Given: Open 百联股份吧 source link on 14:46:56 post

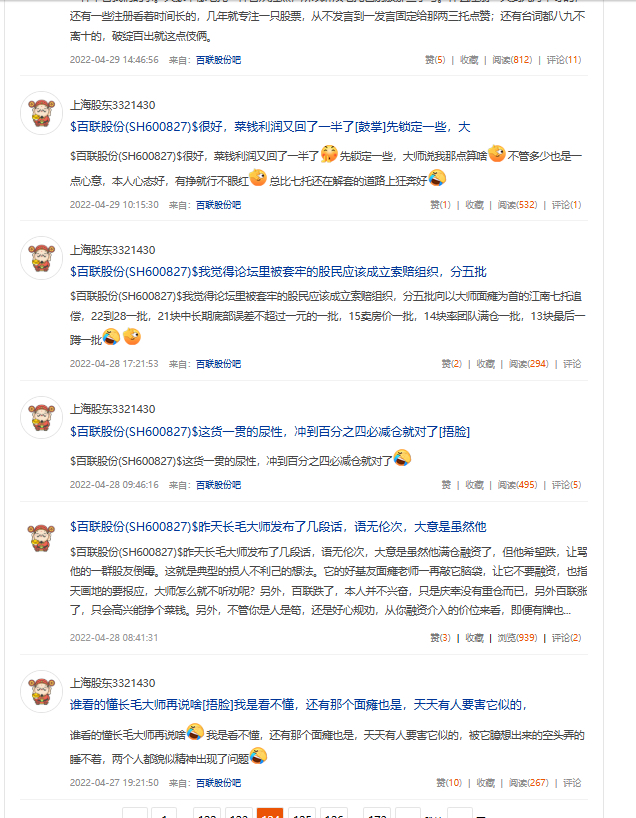Looking at the screenshot, I should point(218,60).
